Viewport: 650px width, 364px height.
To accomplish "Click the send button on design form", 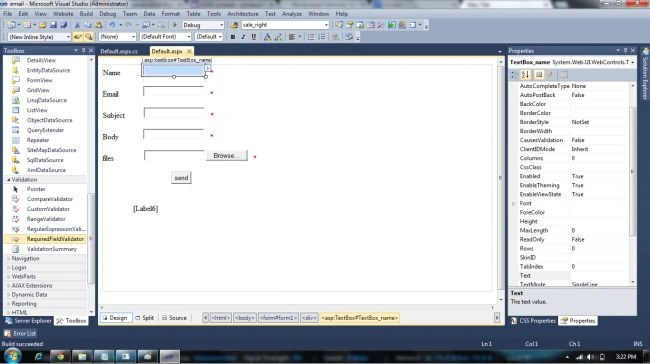I will click(x=181, y=178).
